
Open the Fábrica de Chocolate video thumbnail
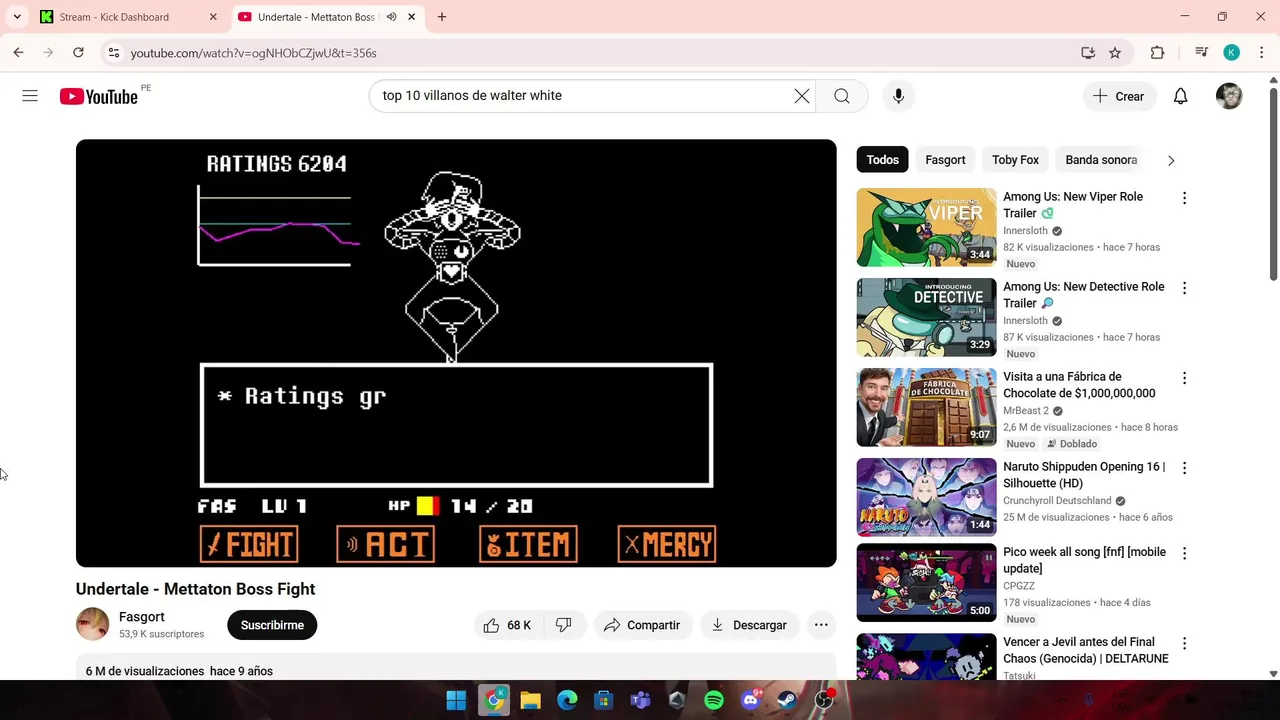point(926,407)
